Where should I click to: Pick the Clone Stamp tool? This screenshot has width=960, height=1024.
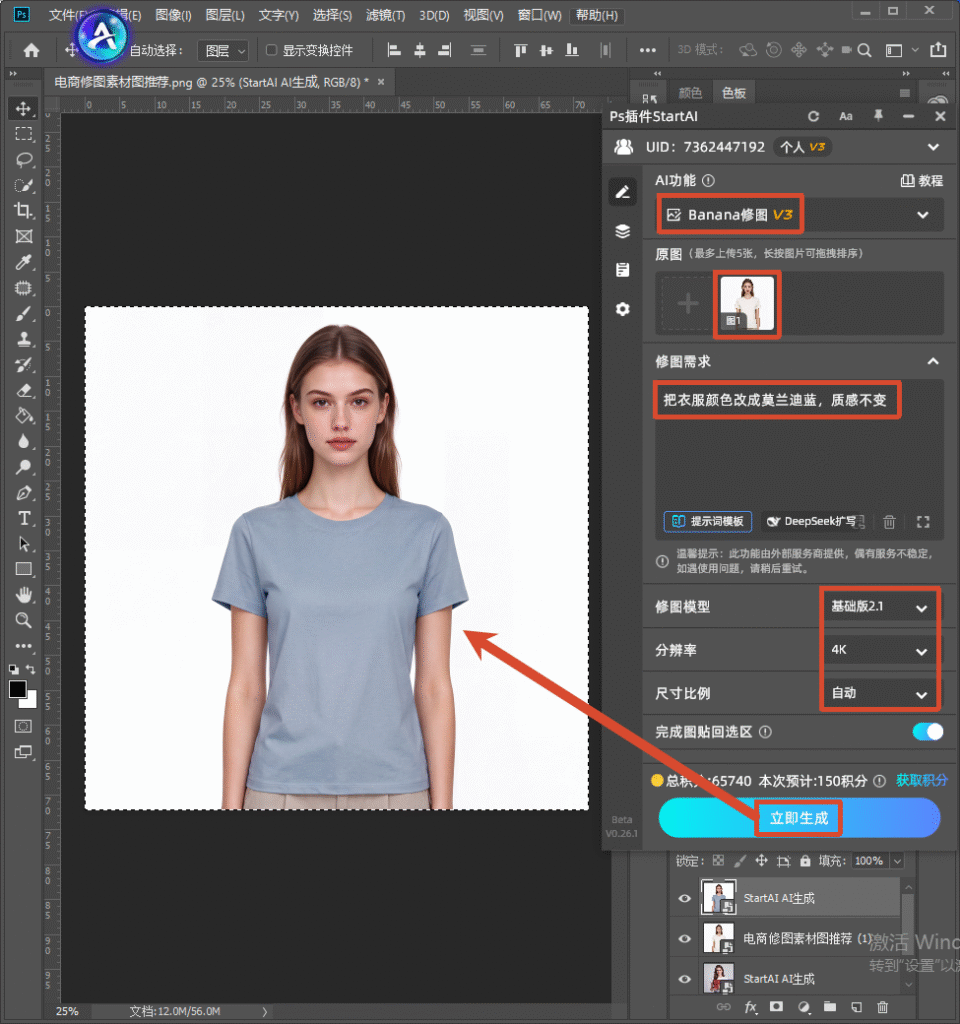tap(24, 339)
